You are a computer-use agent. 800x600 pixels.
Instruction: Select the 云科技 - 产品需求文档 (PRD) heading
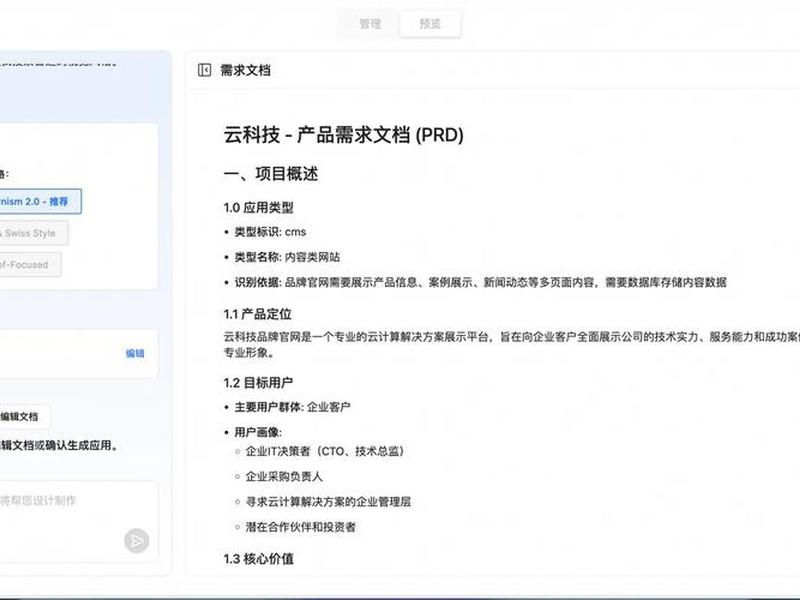point(343,135)
